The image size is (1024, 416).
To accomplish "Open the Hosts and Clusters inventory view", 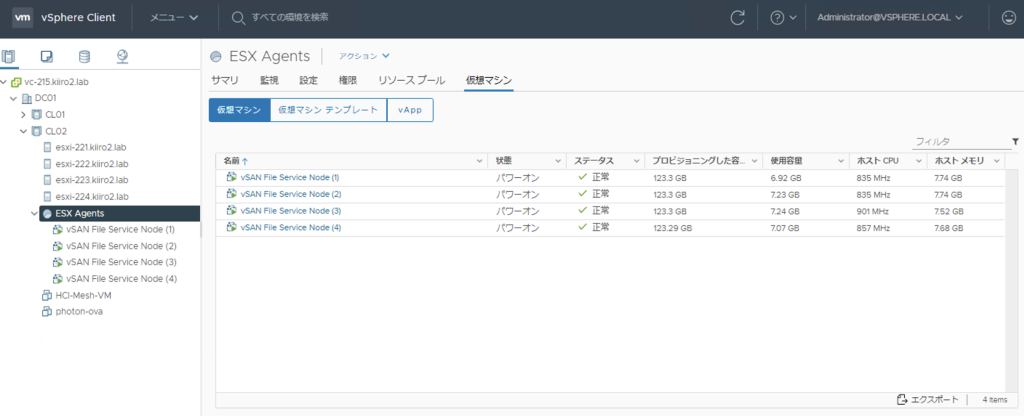I will (9, 57).
